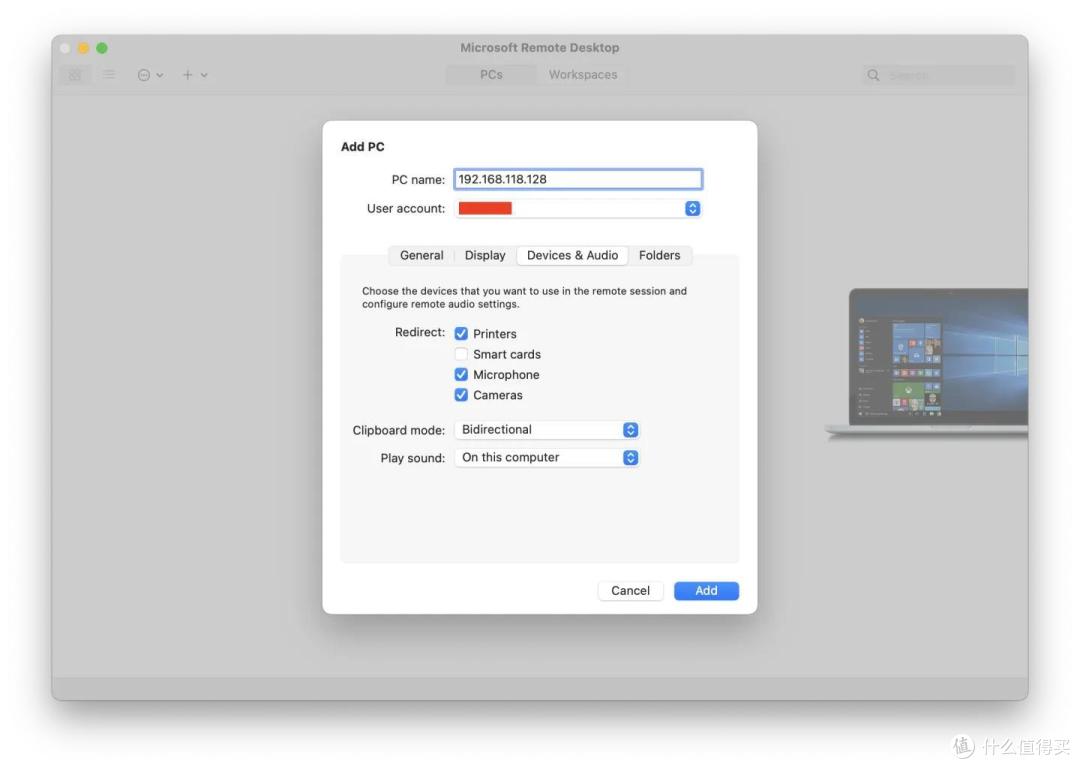
Task: Click the magnifier search icon
Action: pos(873,75)
